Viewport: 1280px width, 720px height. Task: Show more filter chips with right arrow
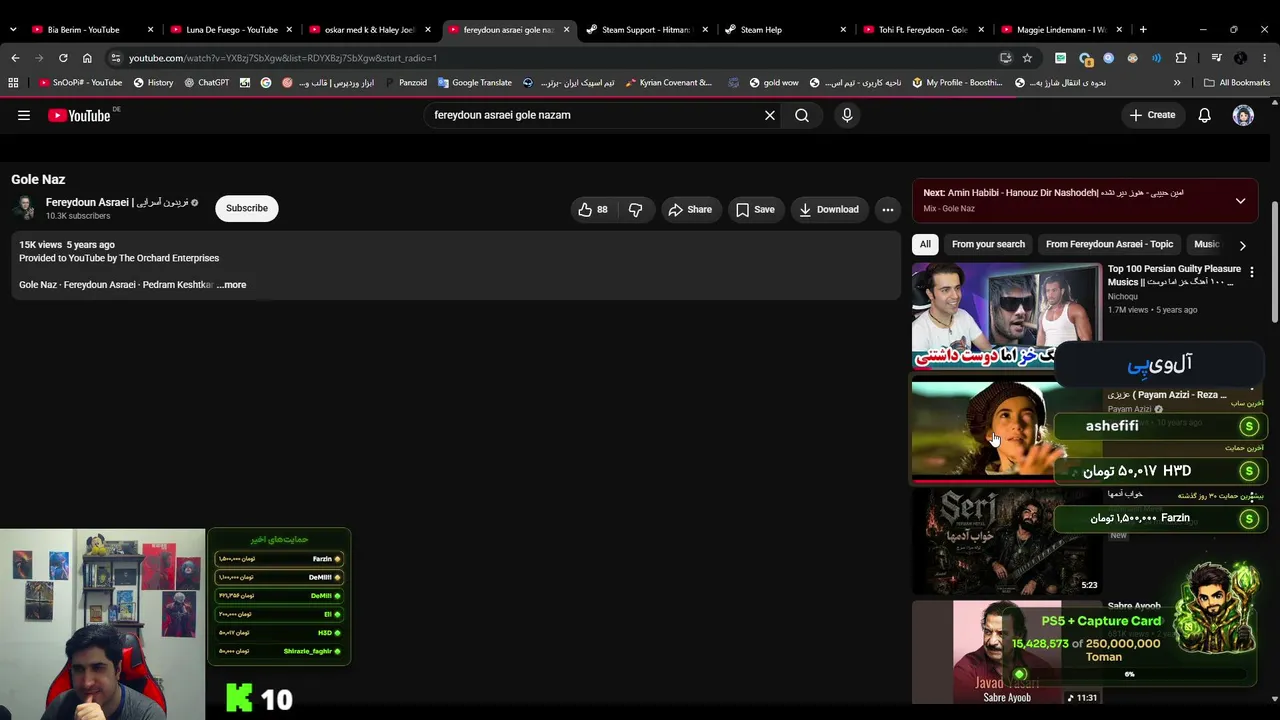[x=1242, y=245]
